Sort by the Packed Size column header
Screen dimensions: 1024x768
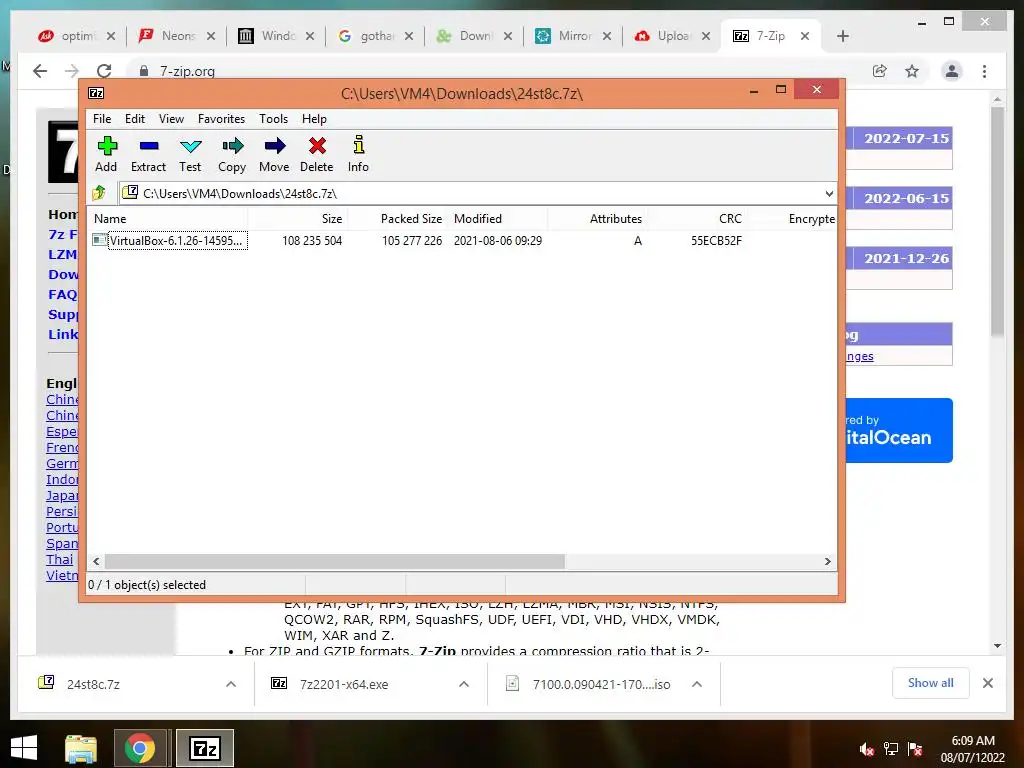click(397, 219)
